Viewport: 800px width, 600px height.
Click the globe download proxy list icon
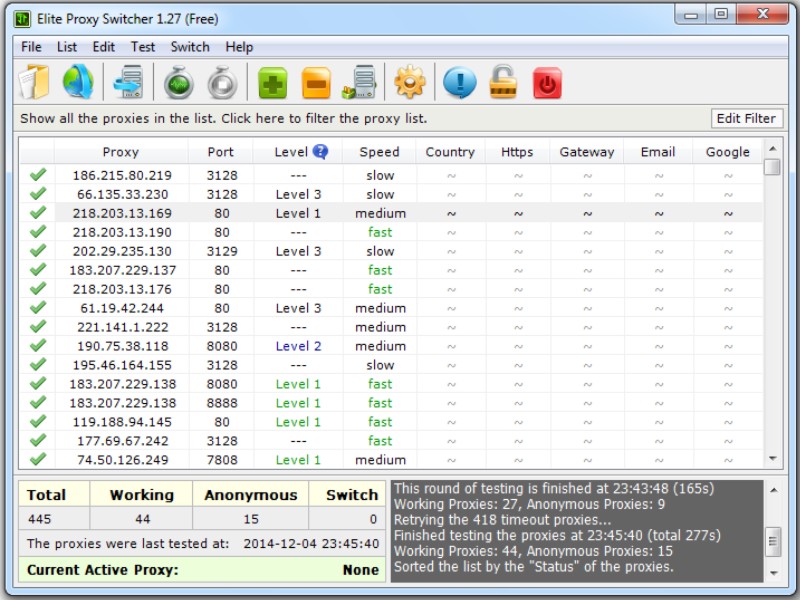pos(78,82)
